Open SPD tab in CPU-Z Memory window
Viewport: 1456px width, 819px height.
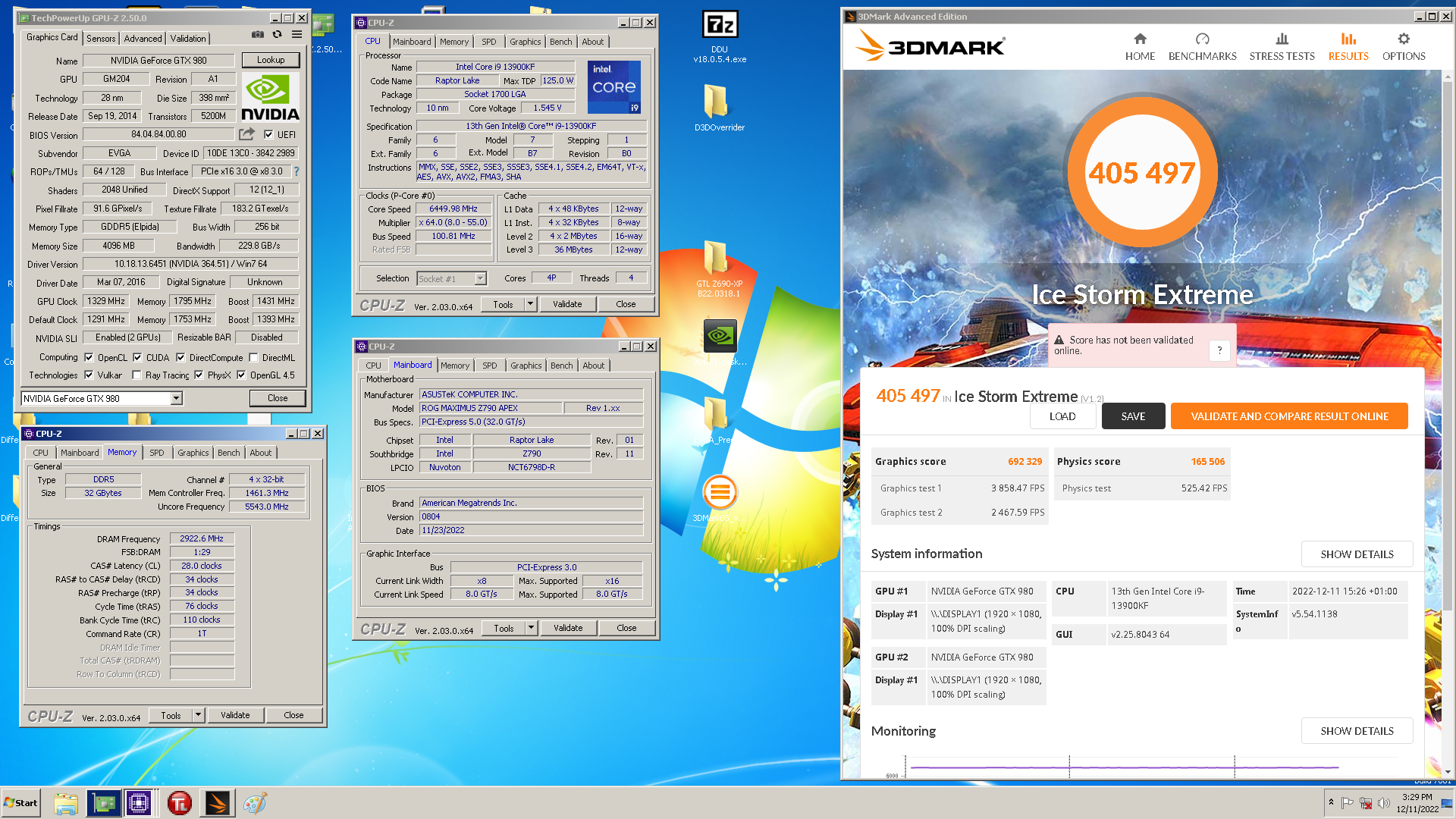157,453
